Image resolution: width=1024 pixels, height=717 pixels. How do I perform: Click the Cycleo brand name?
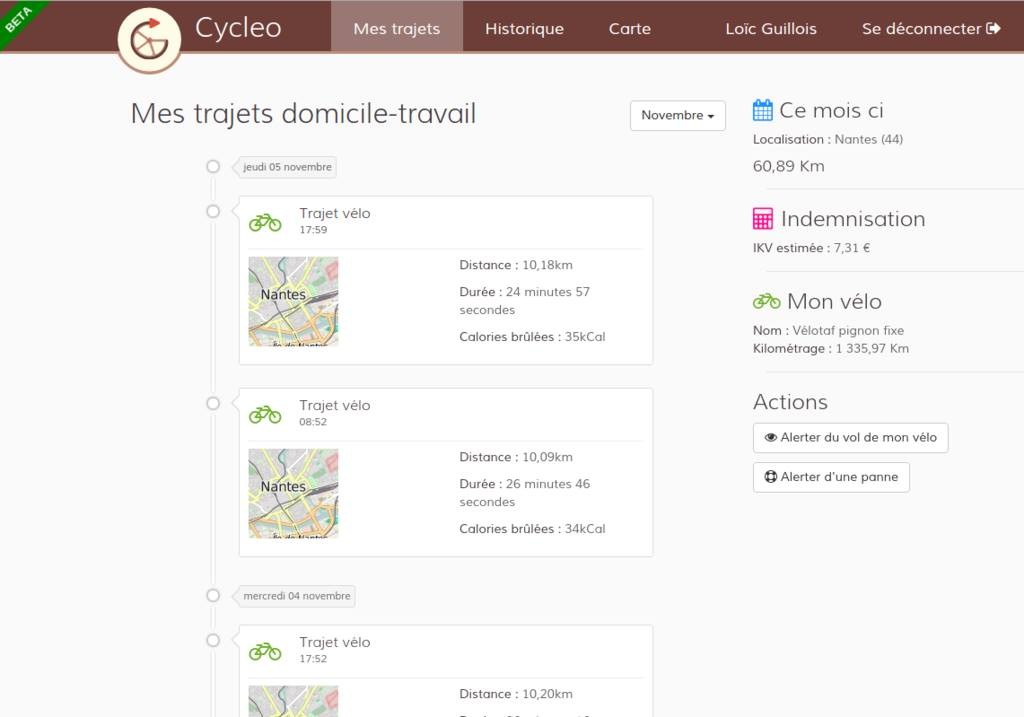238,28
